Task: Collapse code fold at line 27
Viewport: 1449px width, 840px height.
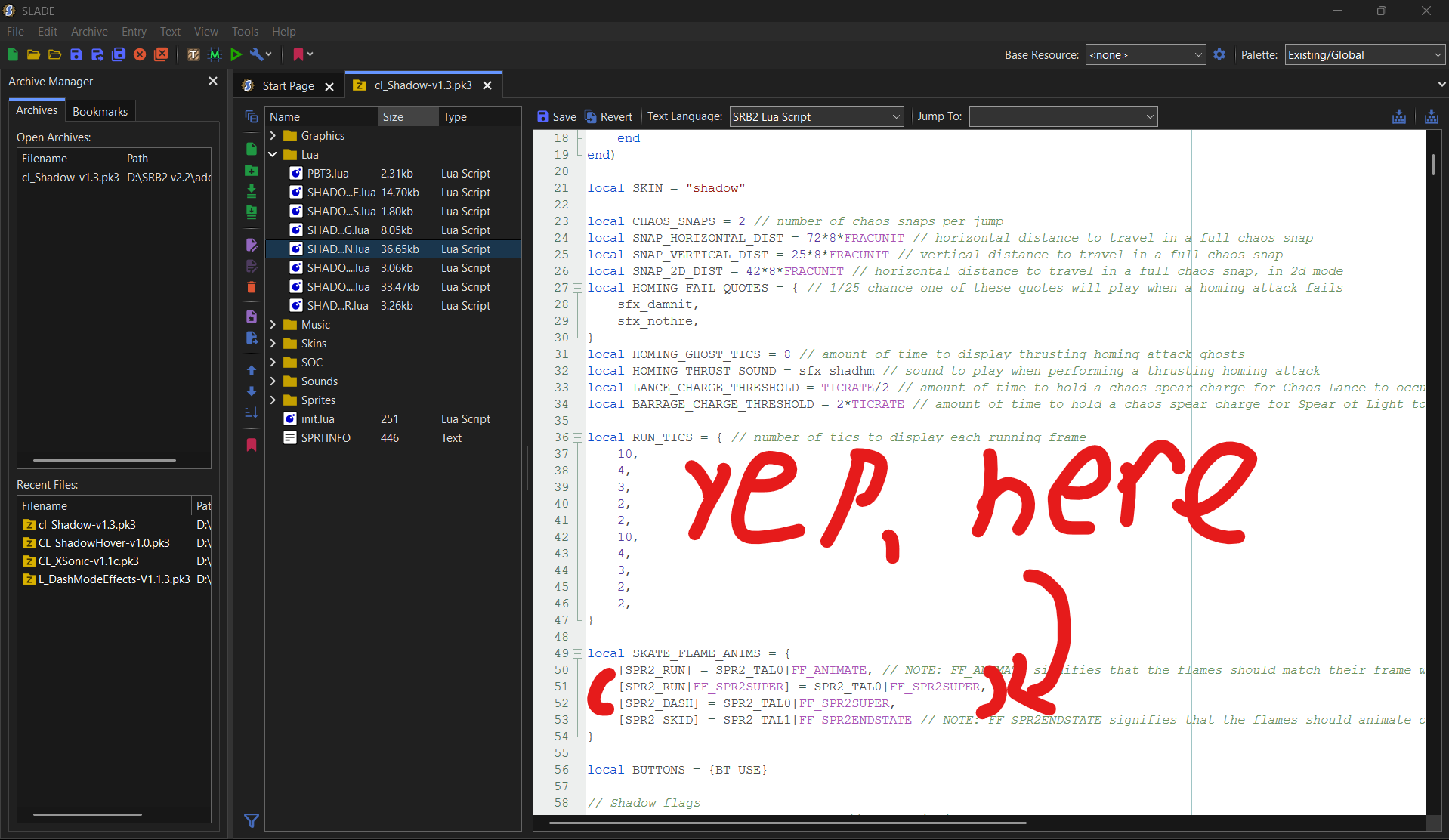Action: [x=577, y=288]
